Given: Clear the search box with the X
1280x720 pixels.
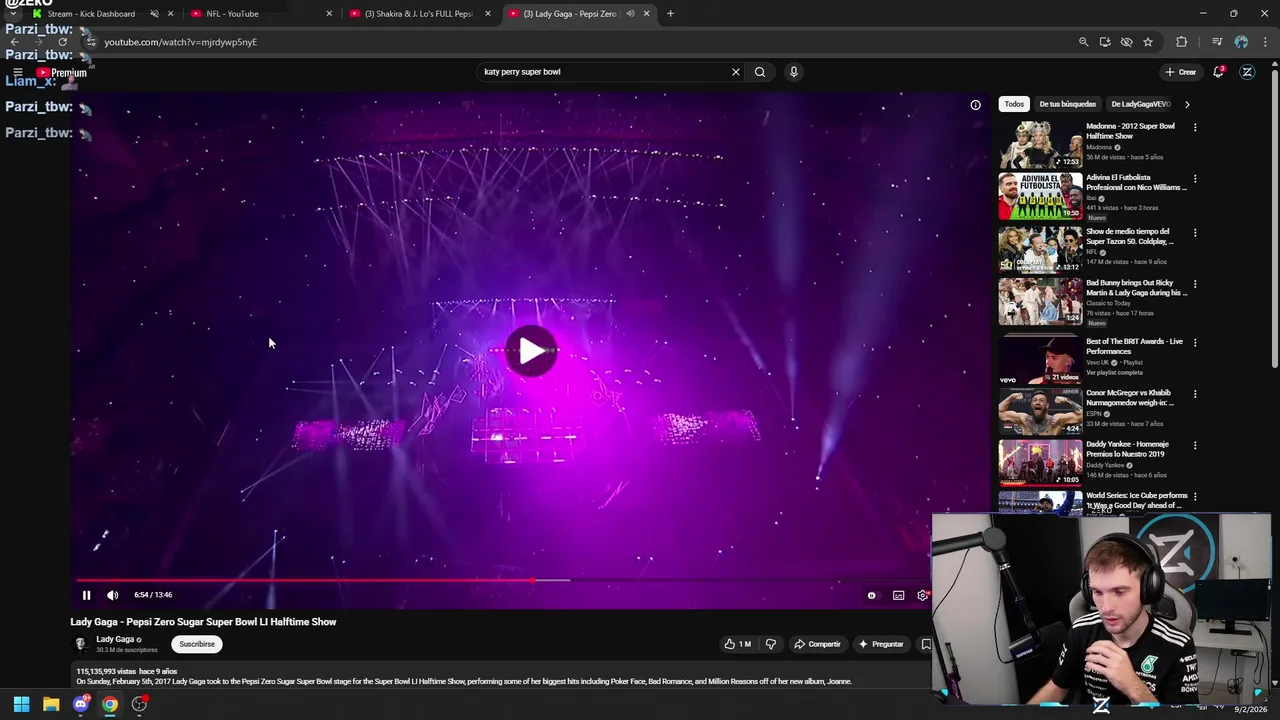Looking at the screenshot, I should [736, 72].
